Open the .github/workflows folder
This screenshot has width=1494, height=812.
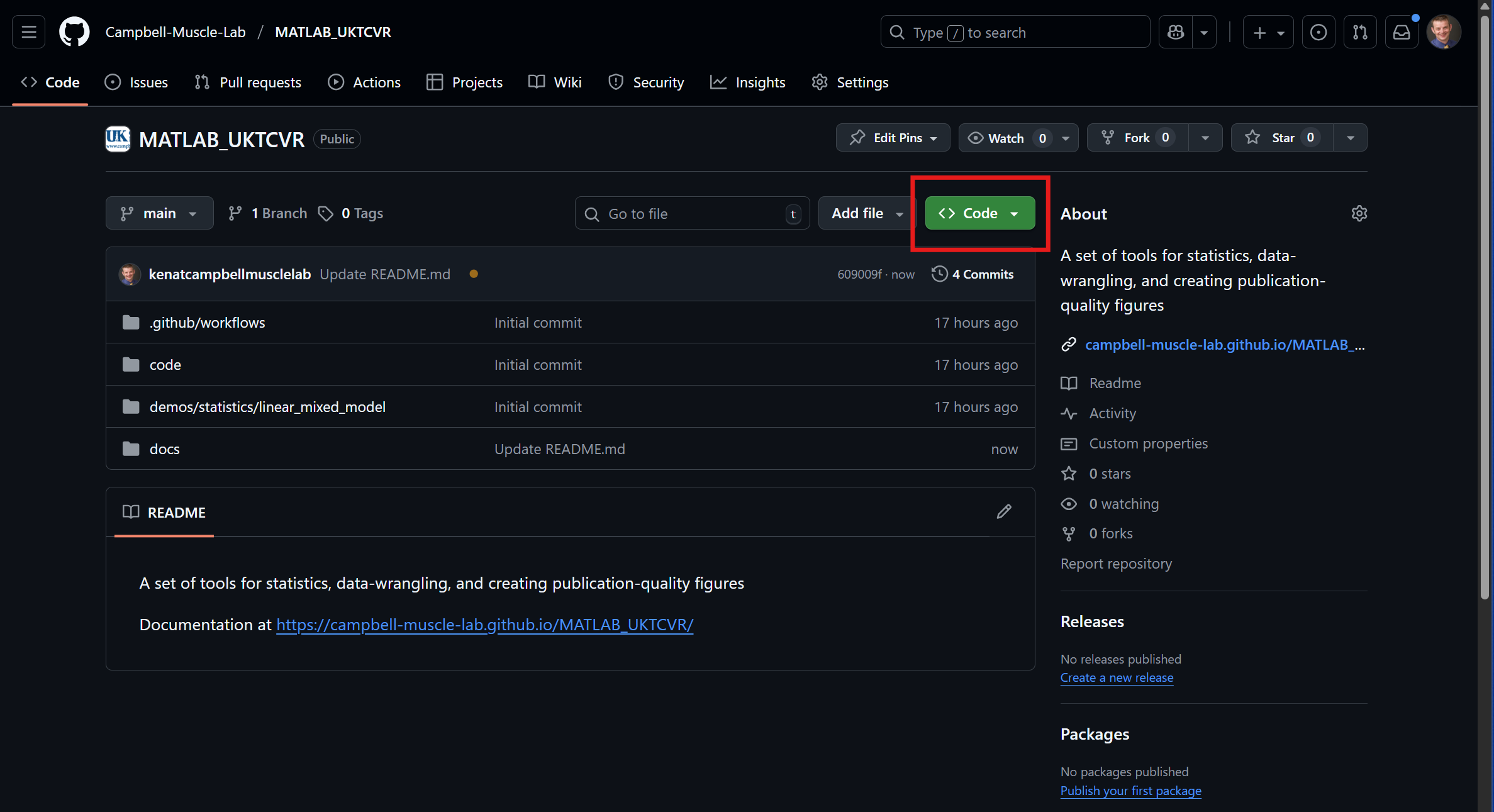tap(207, 323)
